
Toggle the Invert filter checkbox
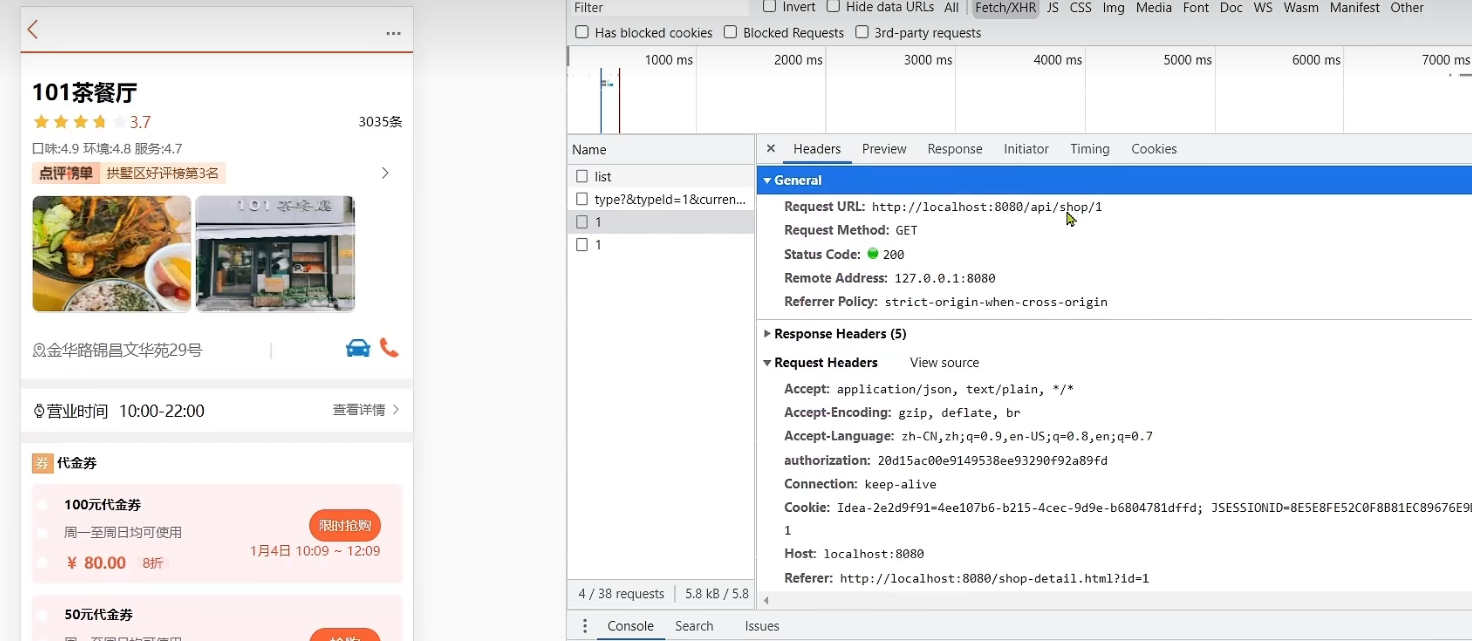pyautogui.click(x=769, y=7)
